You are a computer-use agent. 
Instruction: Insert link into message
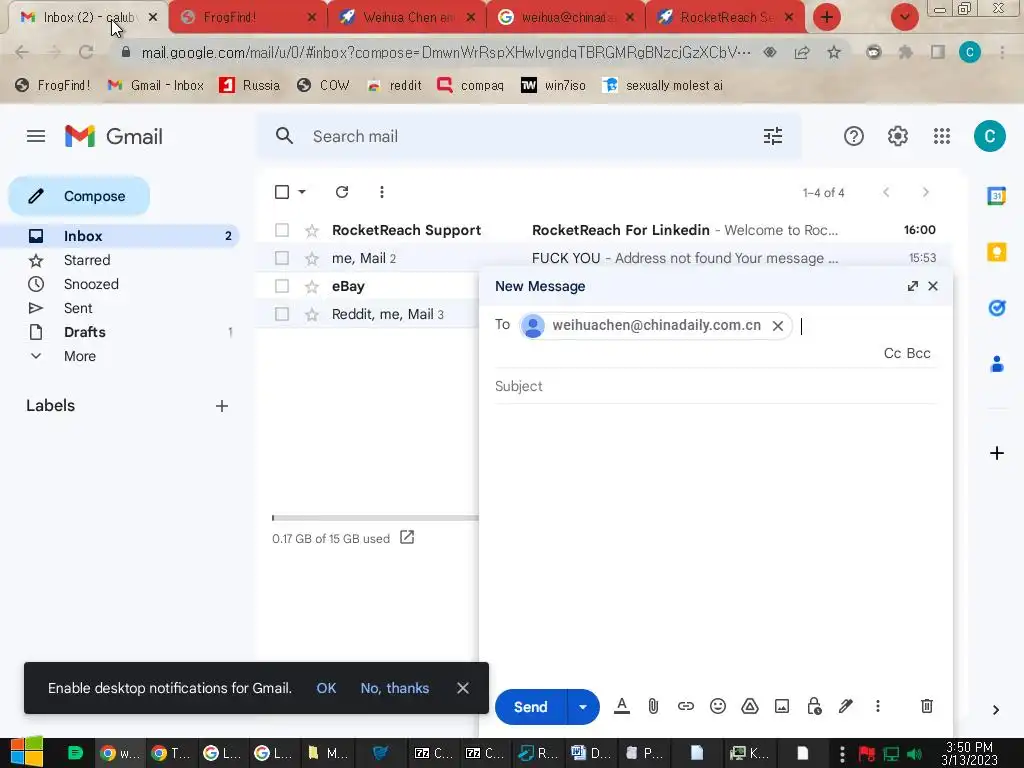pos(685,706)
